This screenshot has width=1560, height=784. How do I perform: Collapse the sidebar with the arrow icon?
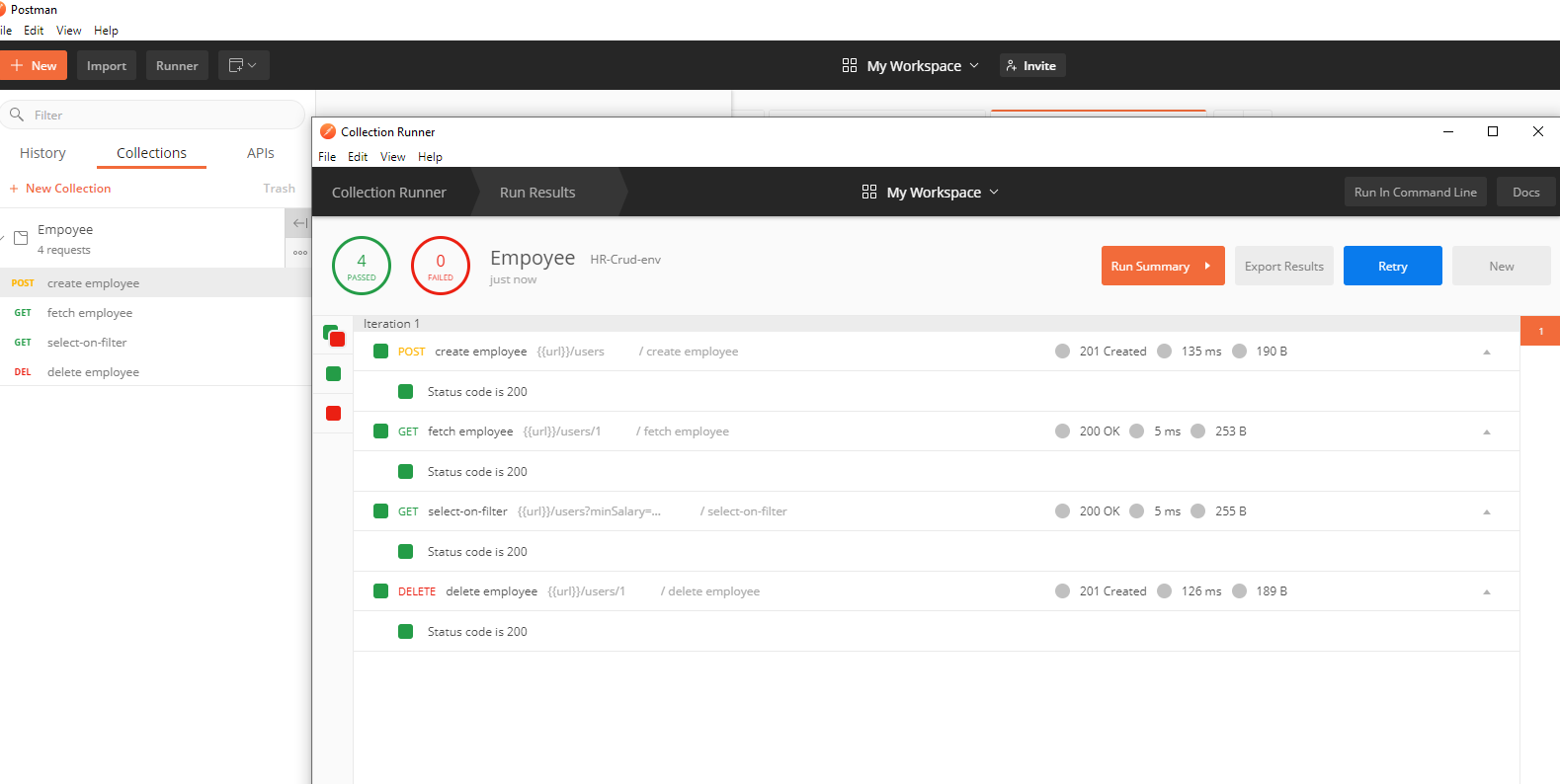coord(299,223)
